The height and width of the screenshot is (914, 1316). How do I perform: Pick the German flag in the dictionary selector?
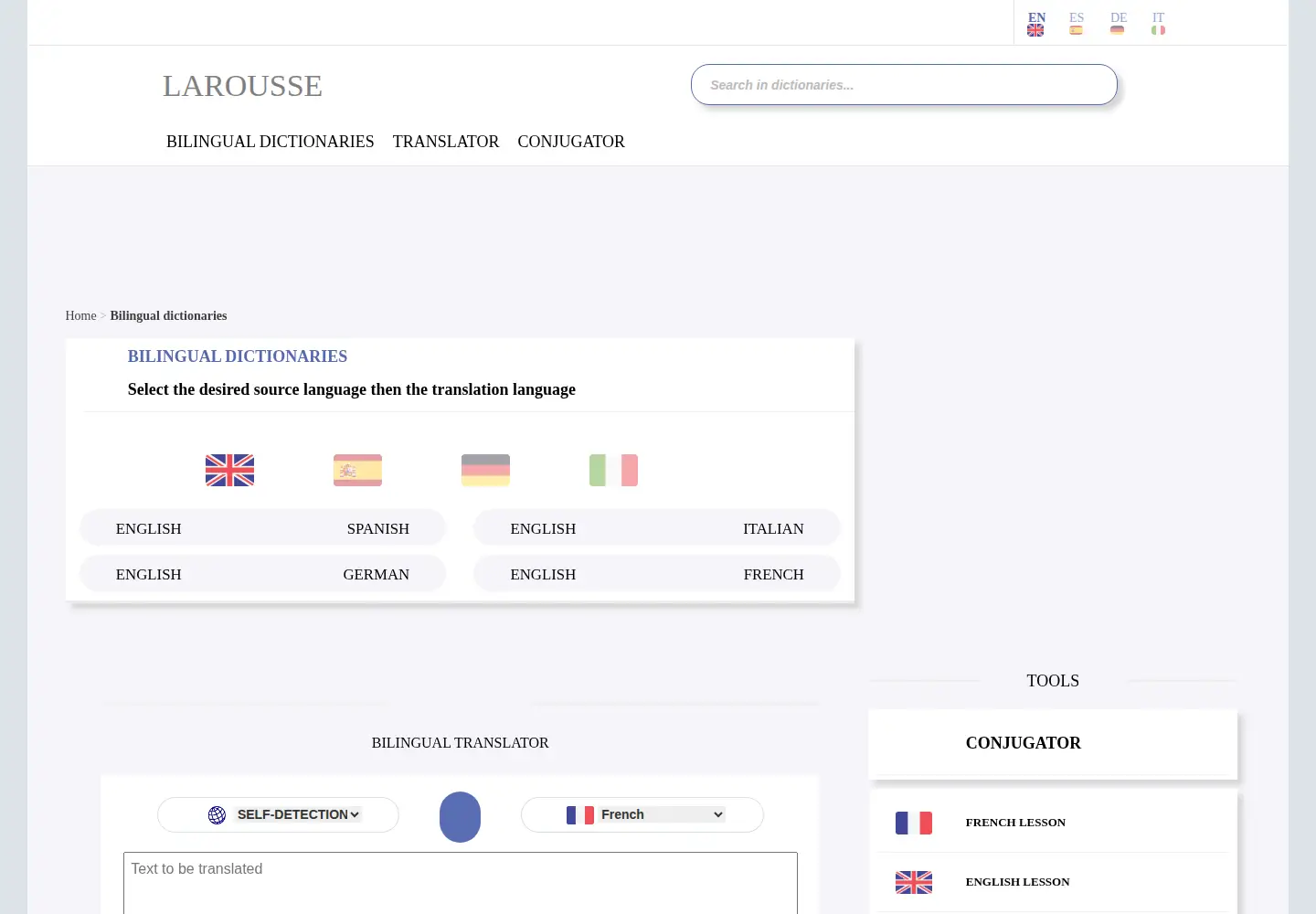[485, 470]
